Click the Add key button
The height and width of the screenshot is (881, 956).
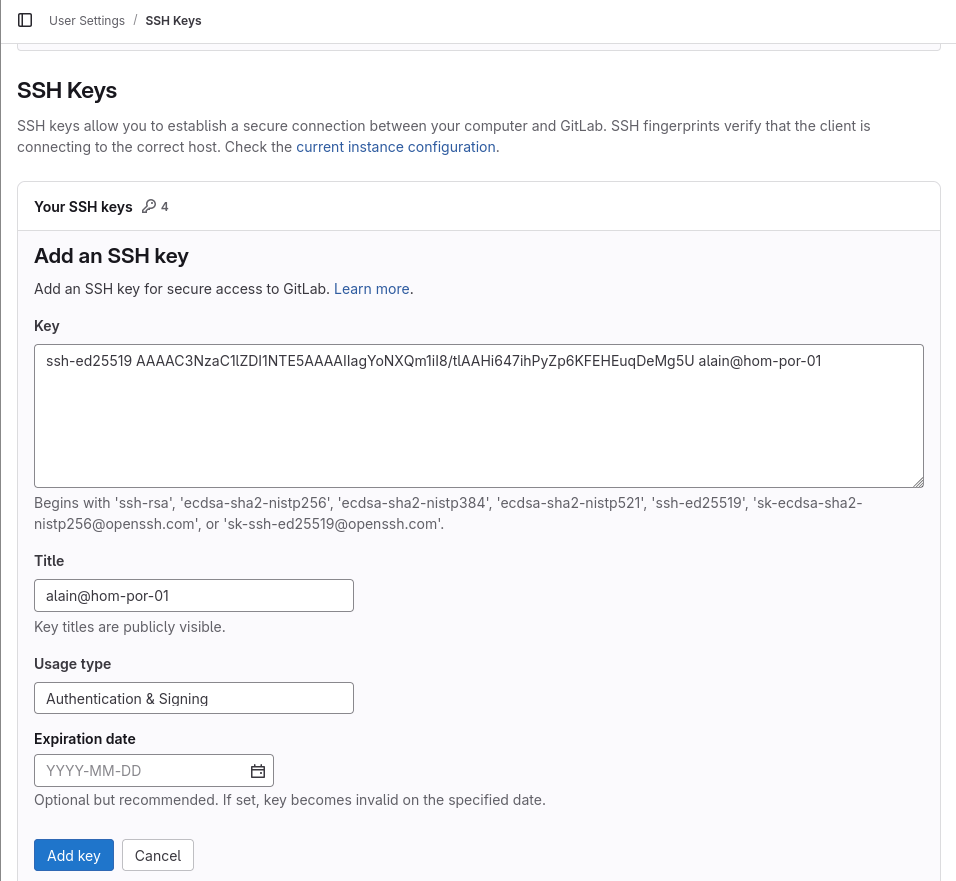click(x=74, y=855)
